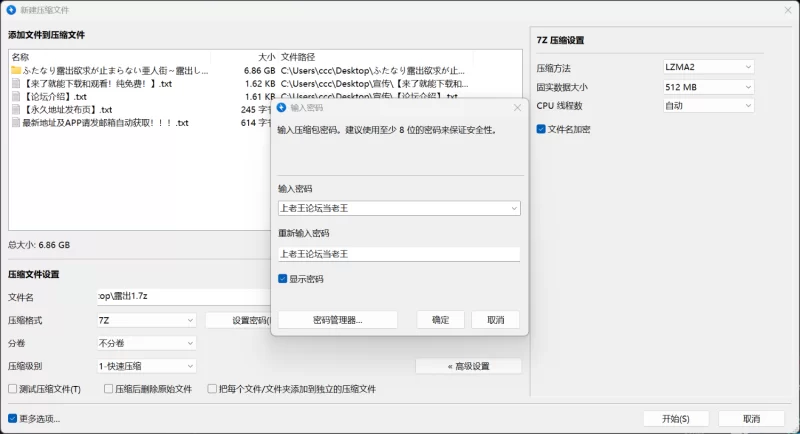Click the app logo in 输入密码 dialog title

[x=282, y=108]
